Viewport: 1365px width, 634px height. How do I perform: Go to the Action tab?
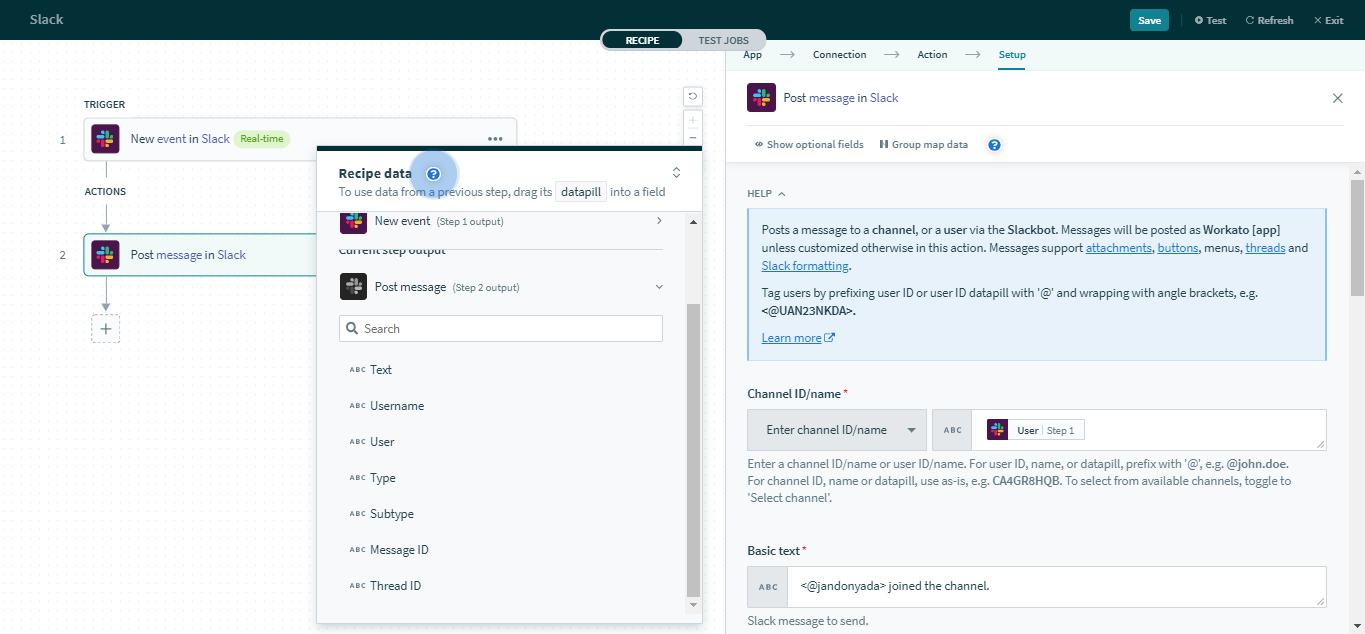point(932,55)
